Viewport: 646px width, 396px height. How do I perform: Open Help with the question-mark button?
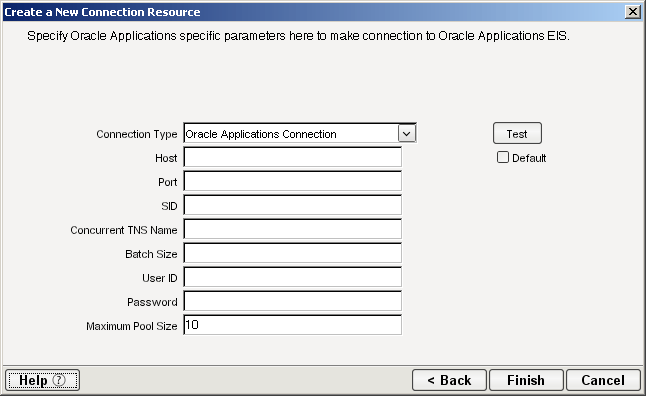coord(42,380)
